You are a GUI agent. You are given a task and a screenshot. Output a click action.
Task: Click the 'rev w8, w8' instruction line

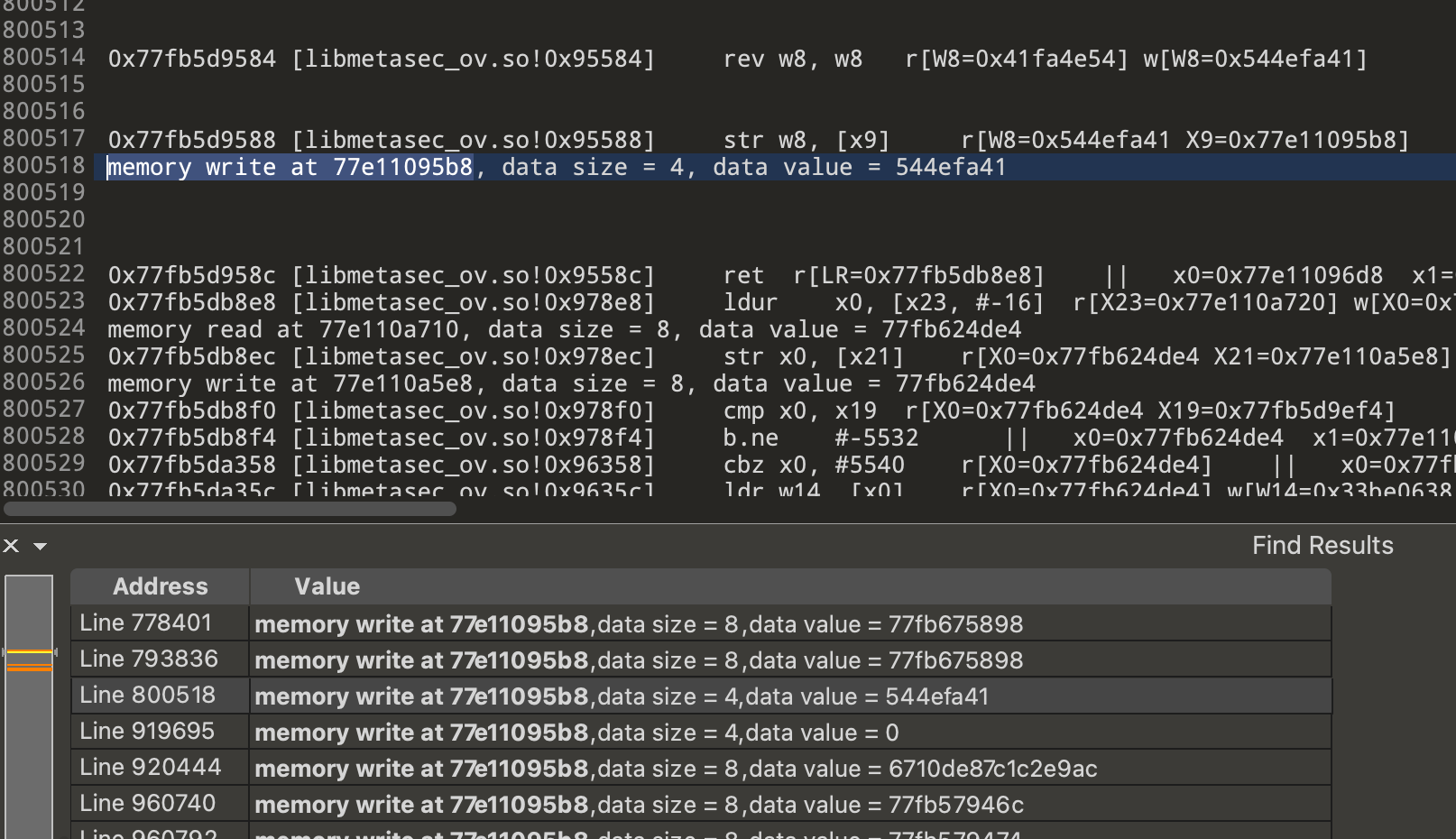(792, 60)
